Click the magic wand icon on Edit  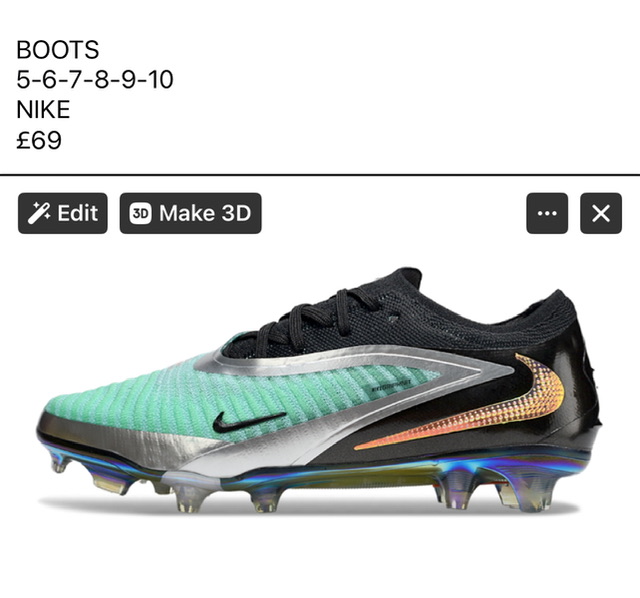tap(39, 213)
